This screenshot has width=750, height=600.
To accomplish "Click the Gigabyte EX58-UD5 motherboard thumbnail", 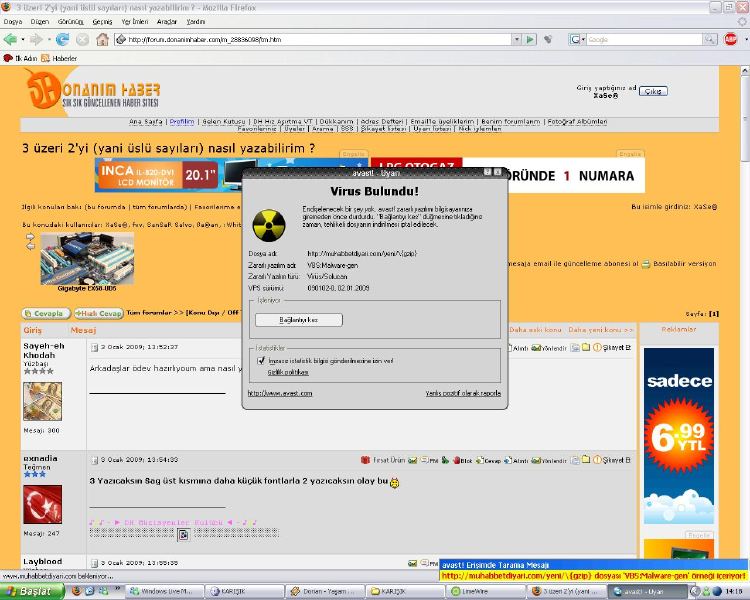I will (x=87, y=258).
